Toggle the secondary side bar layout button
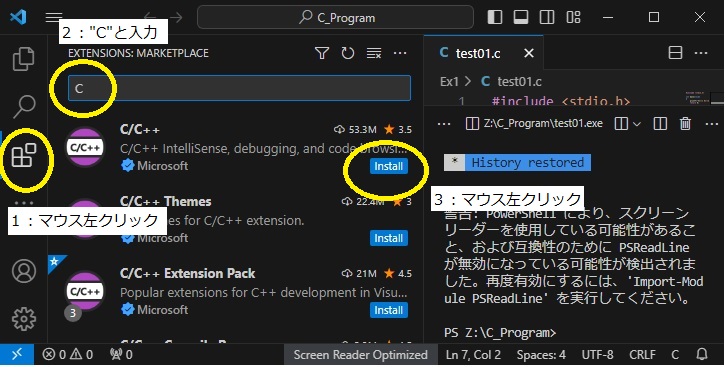This screenshot has width=725, height=367. click(x=547, y=18)
